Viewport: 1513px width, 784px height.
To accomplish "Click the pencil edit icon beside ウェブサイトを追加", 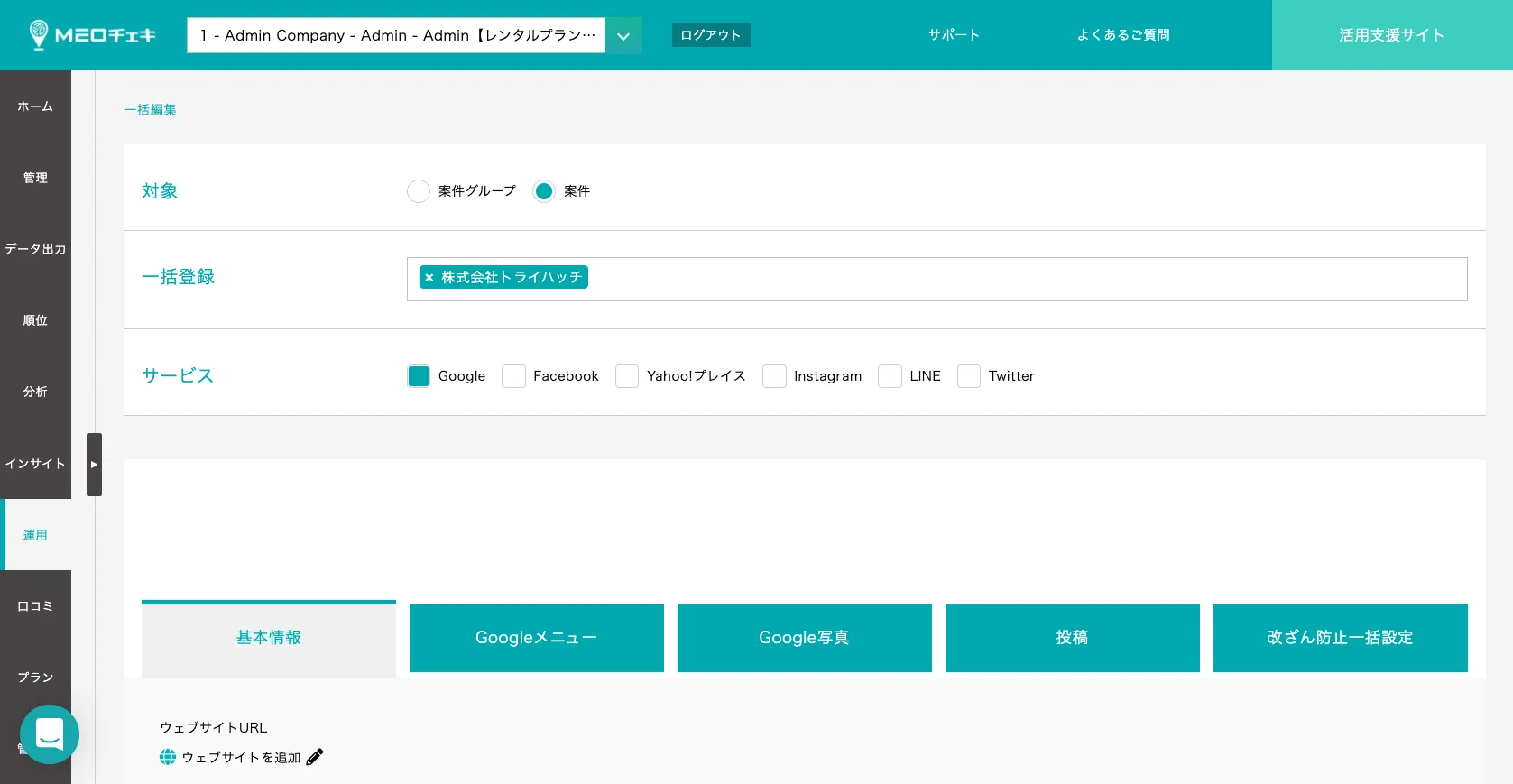I will click(315, 757).
